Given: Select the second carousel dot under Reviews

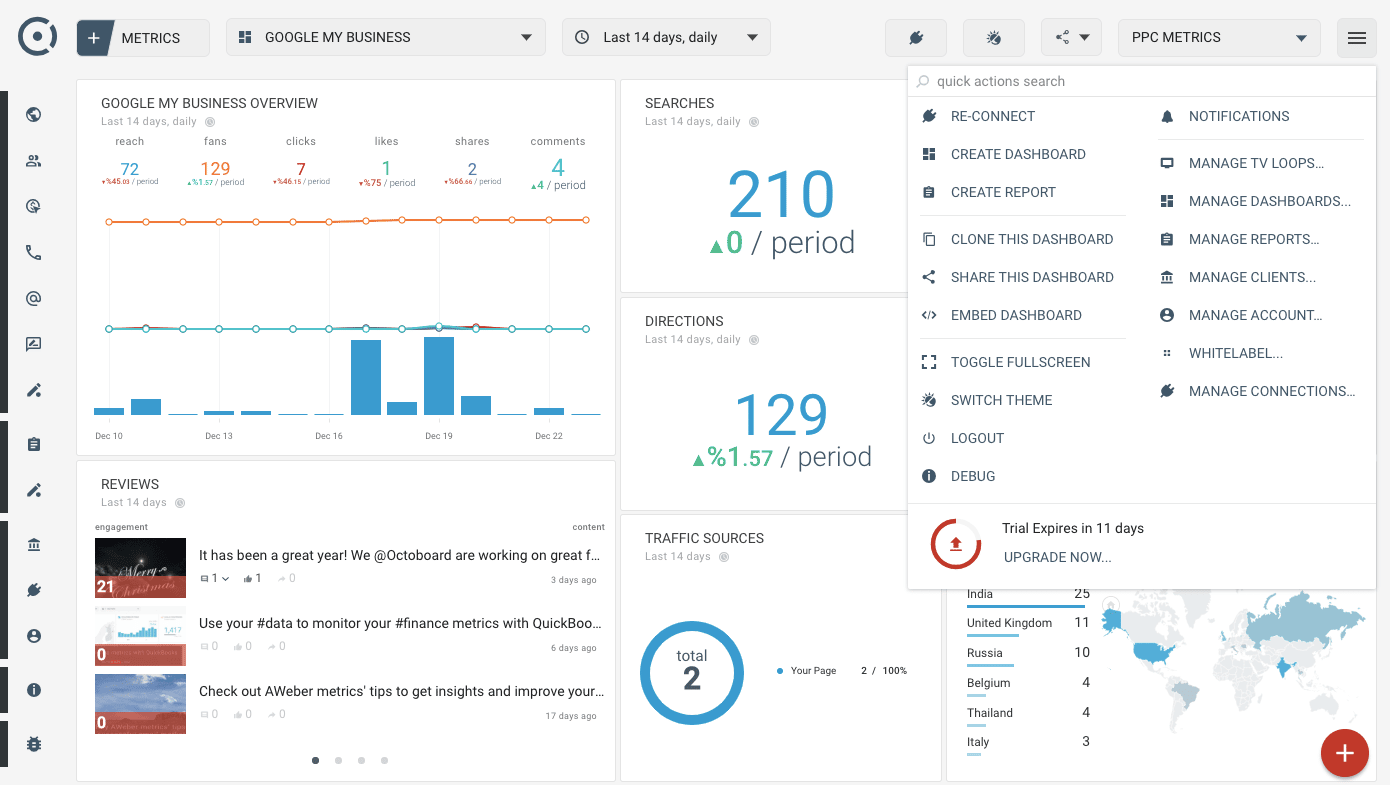Looking at the screenshot, I should pyautogui.click(x=338, y=761).
